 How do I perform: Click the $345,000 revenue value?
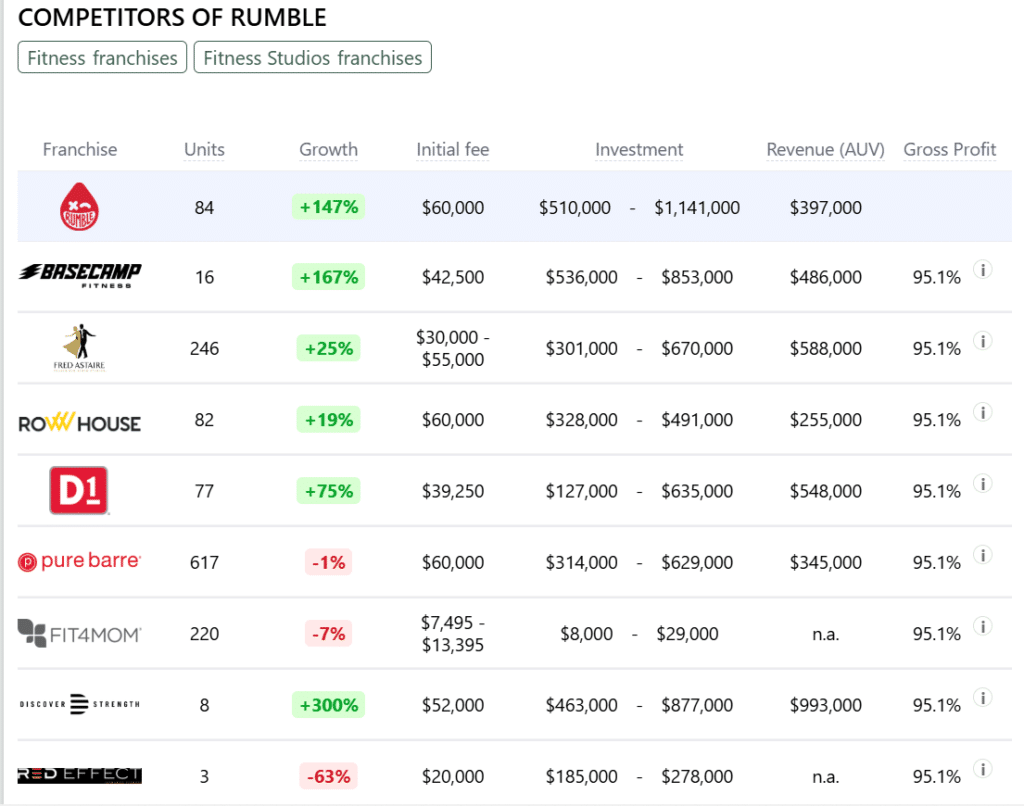pyautogui.click(x=825, y=562)
